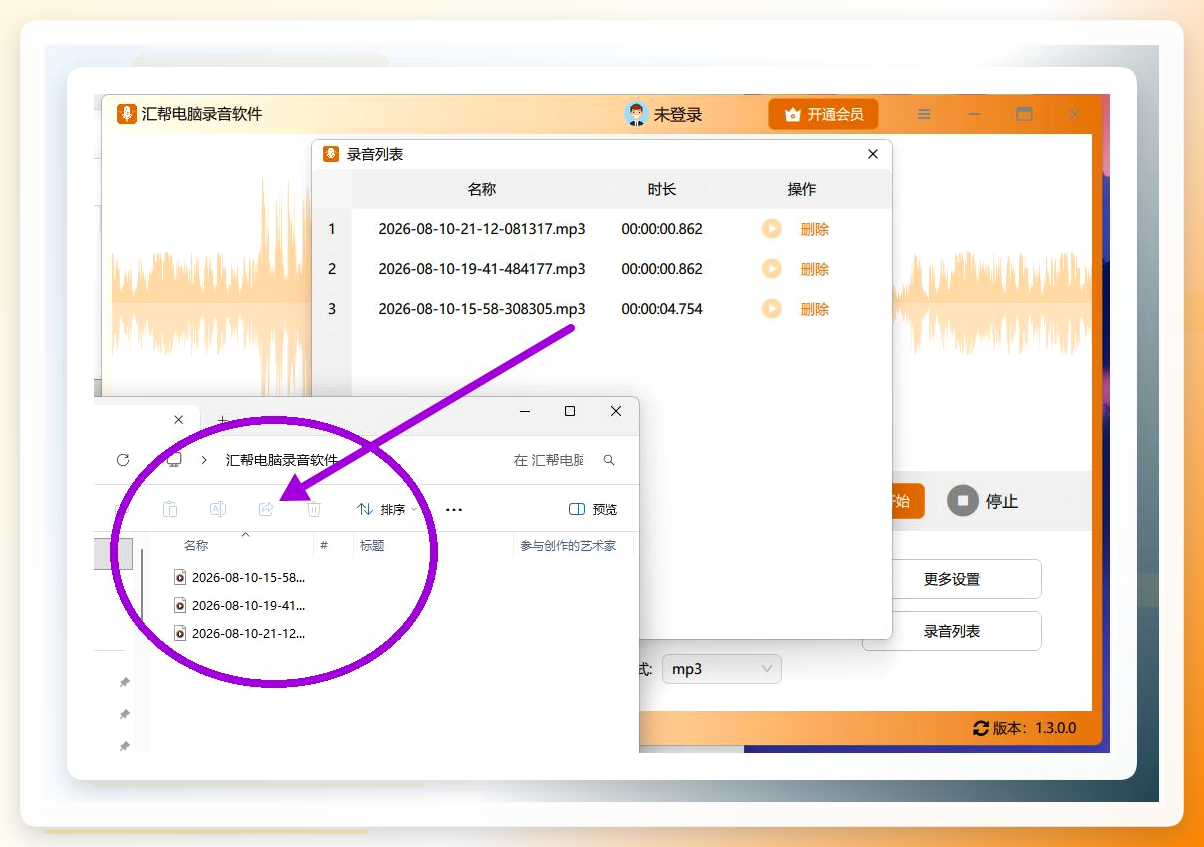This screenshot has width=1204, height=847.
Task: Click the 更多设置 button
Action: (952, 579)
